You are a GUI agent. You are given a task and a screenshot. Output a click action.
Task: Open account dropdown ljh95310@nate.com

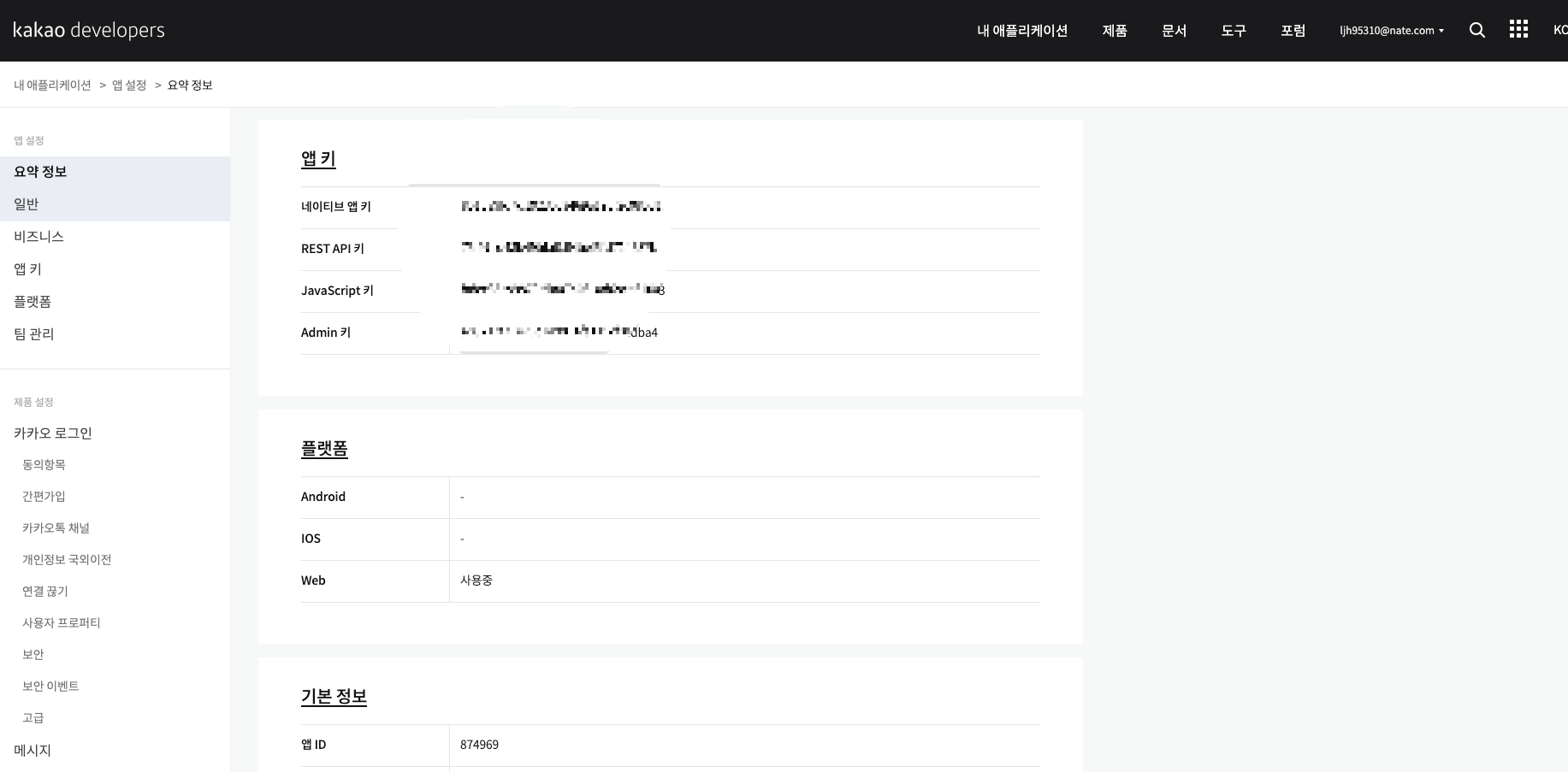[1392, 30]
